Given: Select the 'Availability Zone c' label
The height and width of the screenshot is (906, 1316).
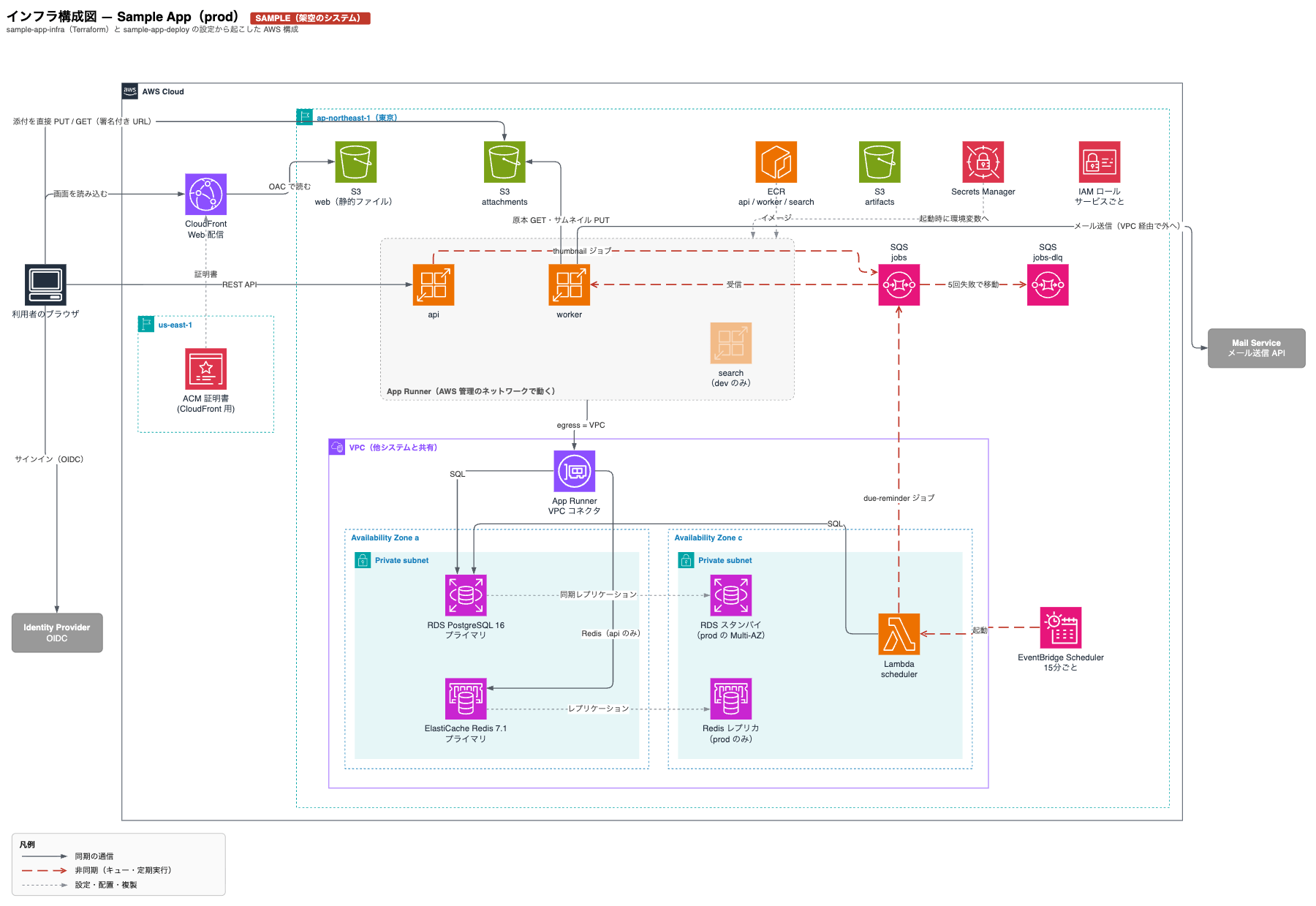Looking at the screenshot, I should 708,538.
